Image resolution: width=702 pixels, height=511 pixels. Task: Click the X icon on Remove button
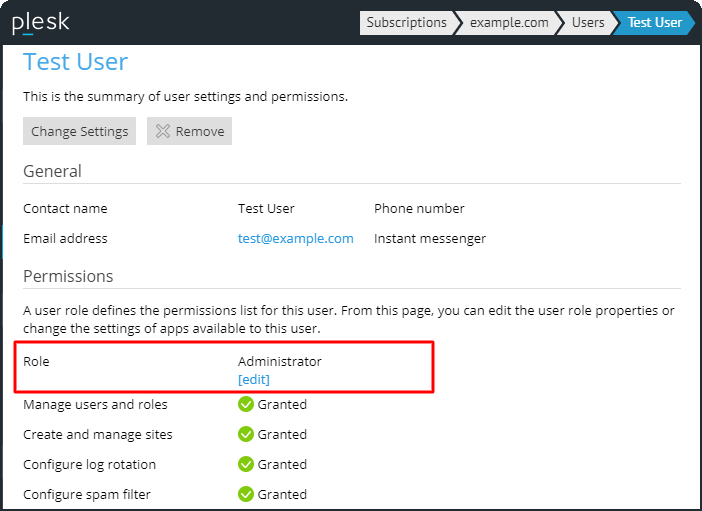[x=162, y=131]
